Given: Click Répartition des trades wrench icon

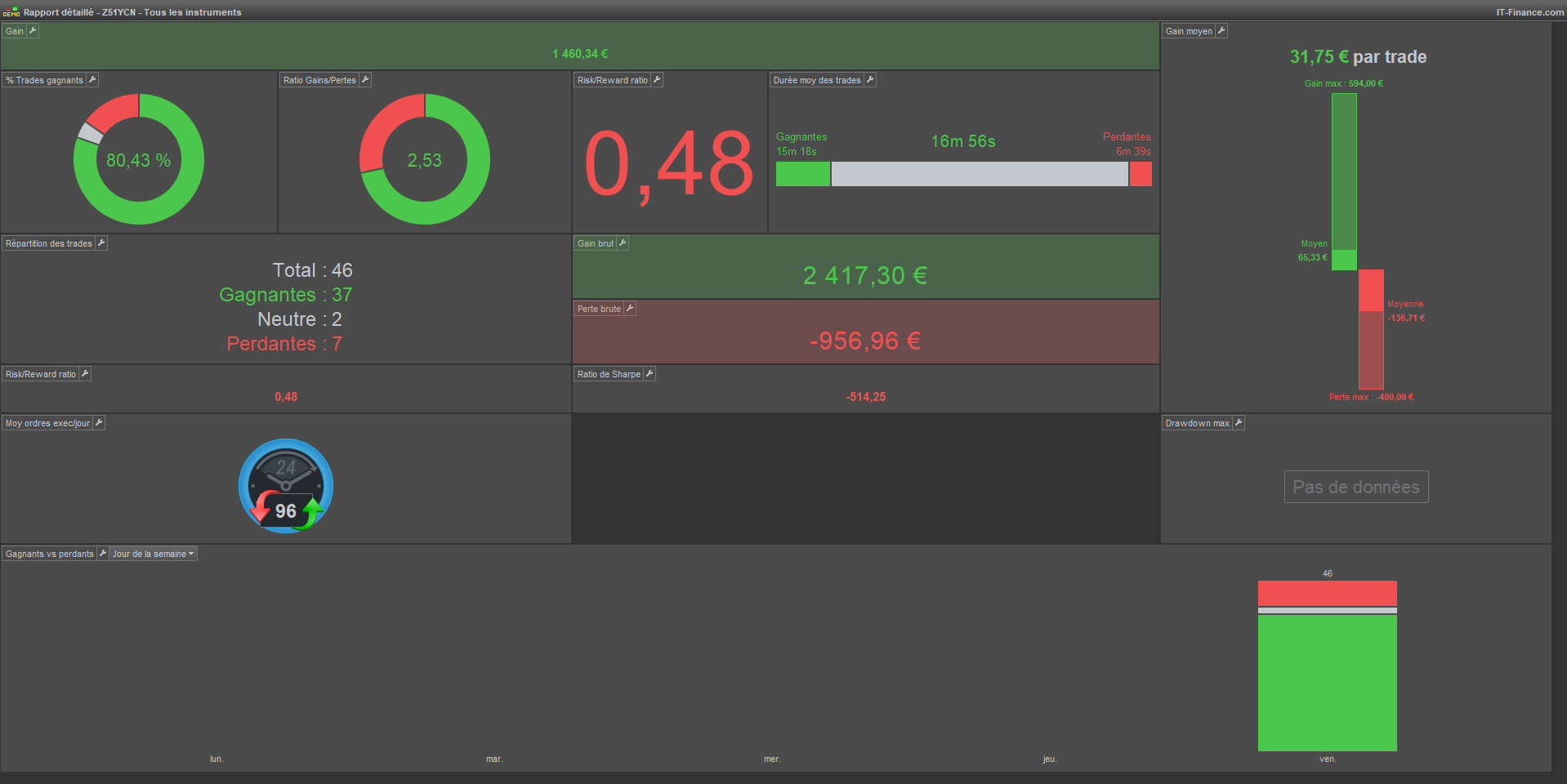Looking at the screenshot, I should coord(101,243).
